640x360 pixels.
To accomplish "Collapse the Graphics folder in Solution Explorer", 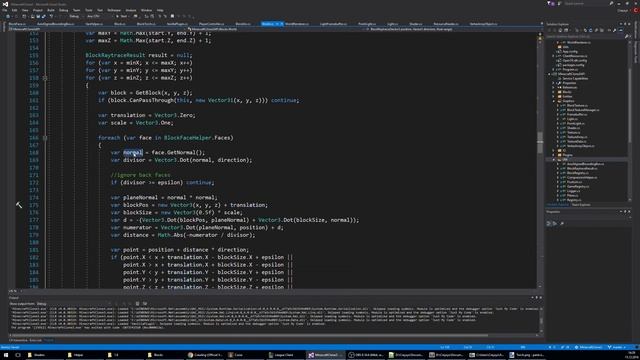I will tap(554, 101).
